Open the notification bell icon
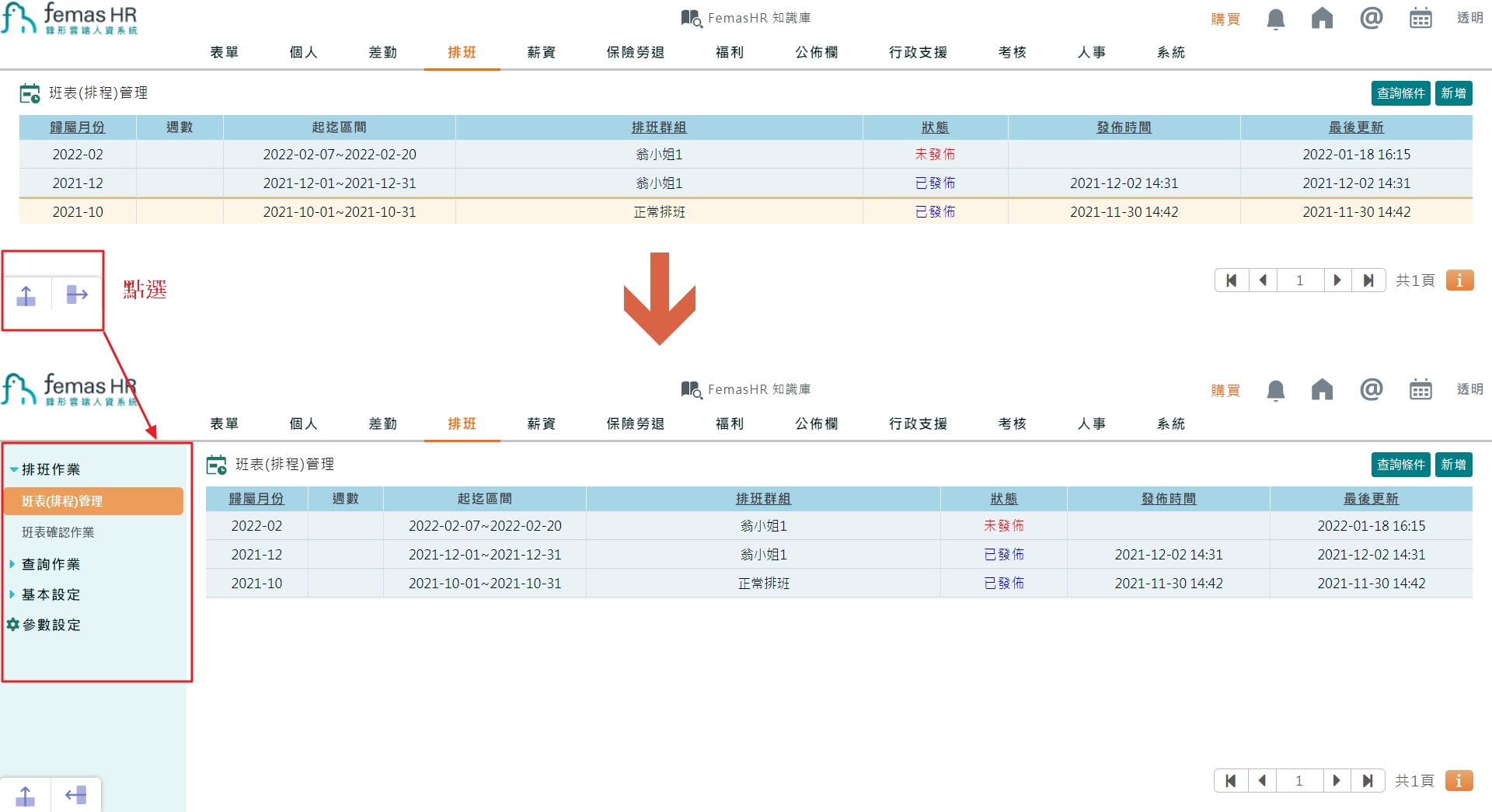Screen dimensions: 1492x812 coord(1274,18)
